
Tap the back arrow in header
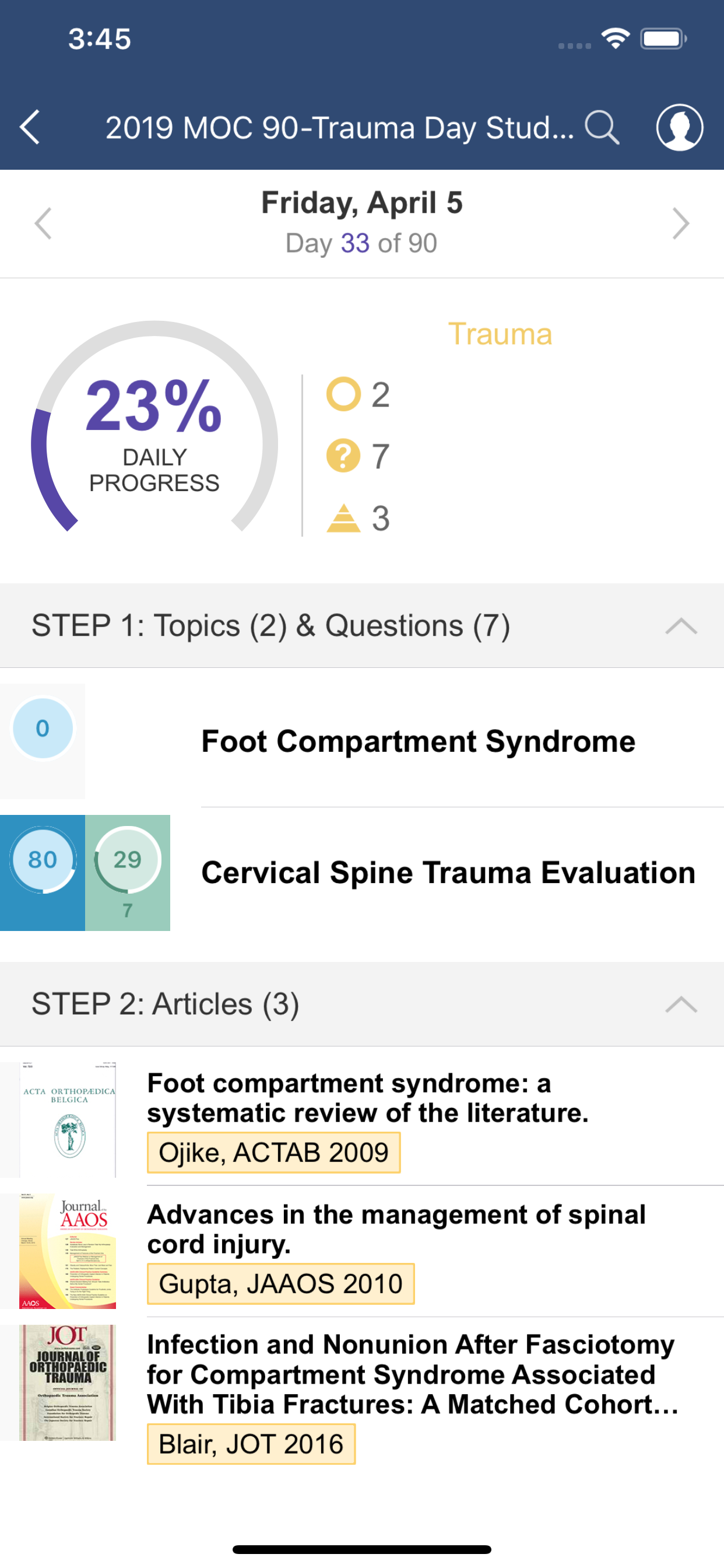(30, 127)
